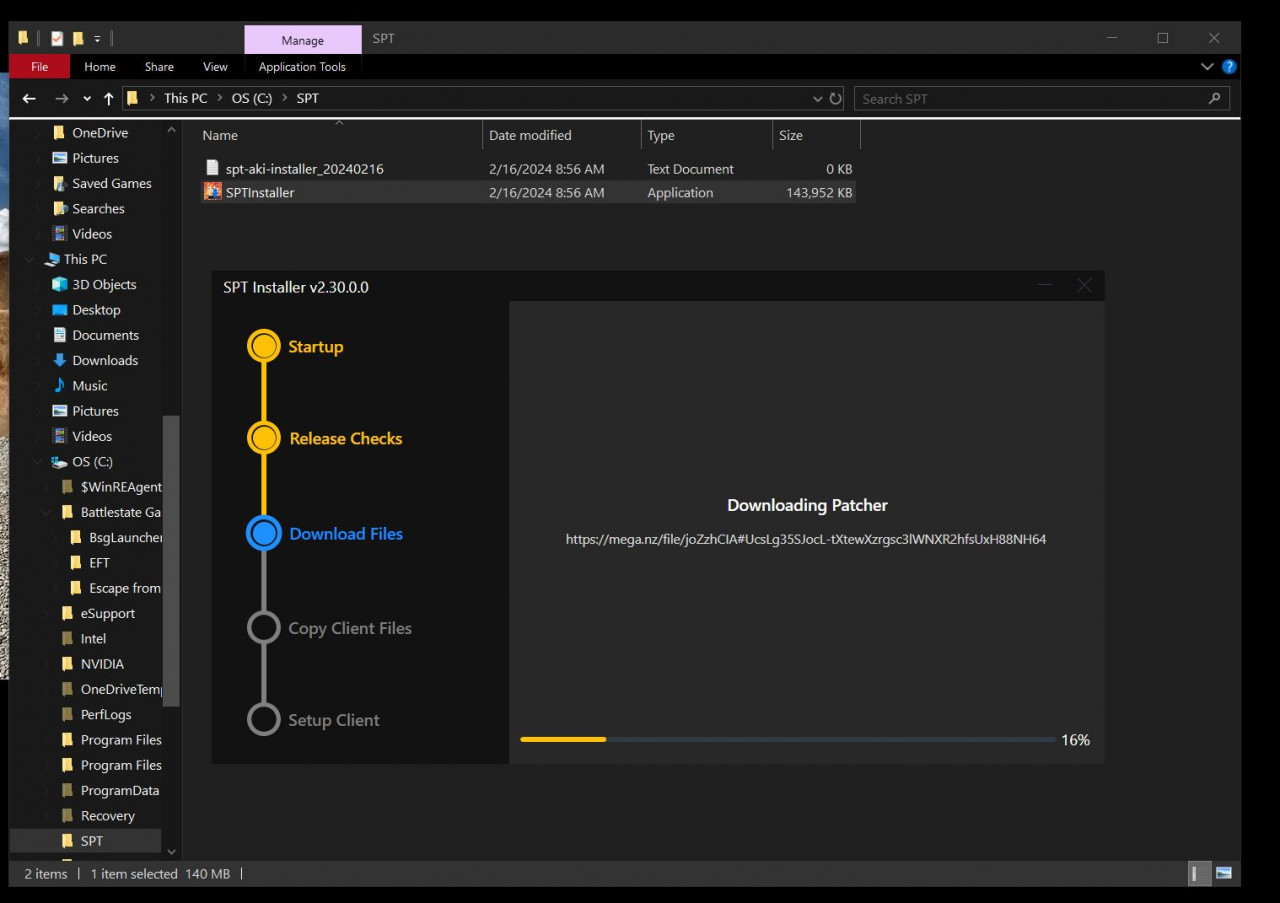The image size is (1280, 903).
Task: Select the 3D Objects folder icon
Action: 60,284
